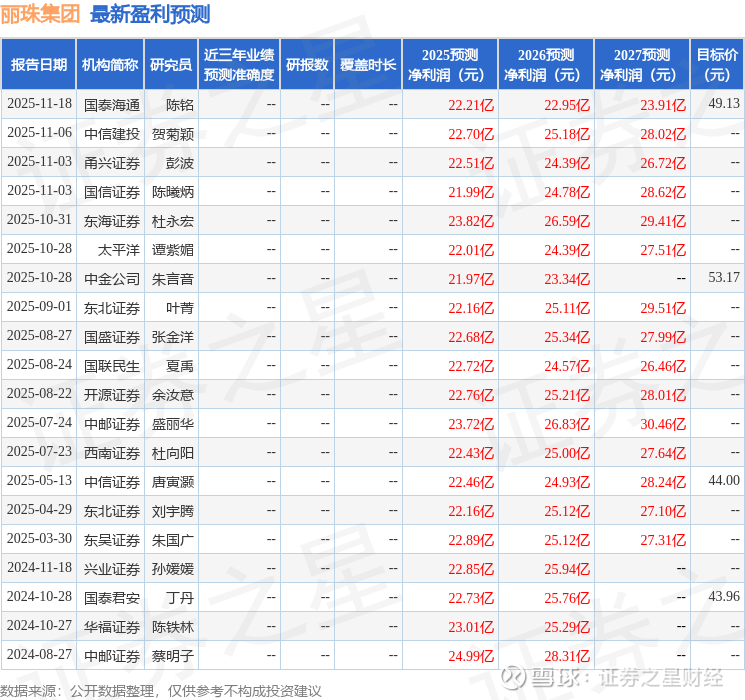Click the target price 53.17
The height and width of the screenshot is (700, 745).
point(724,277)
